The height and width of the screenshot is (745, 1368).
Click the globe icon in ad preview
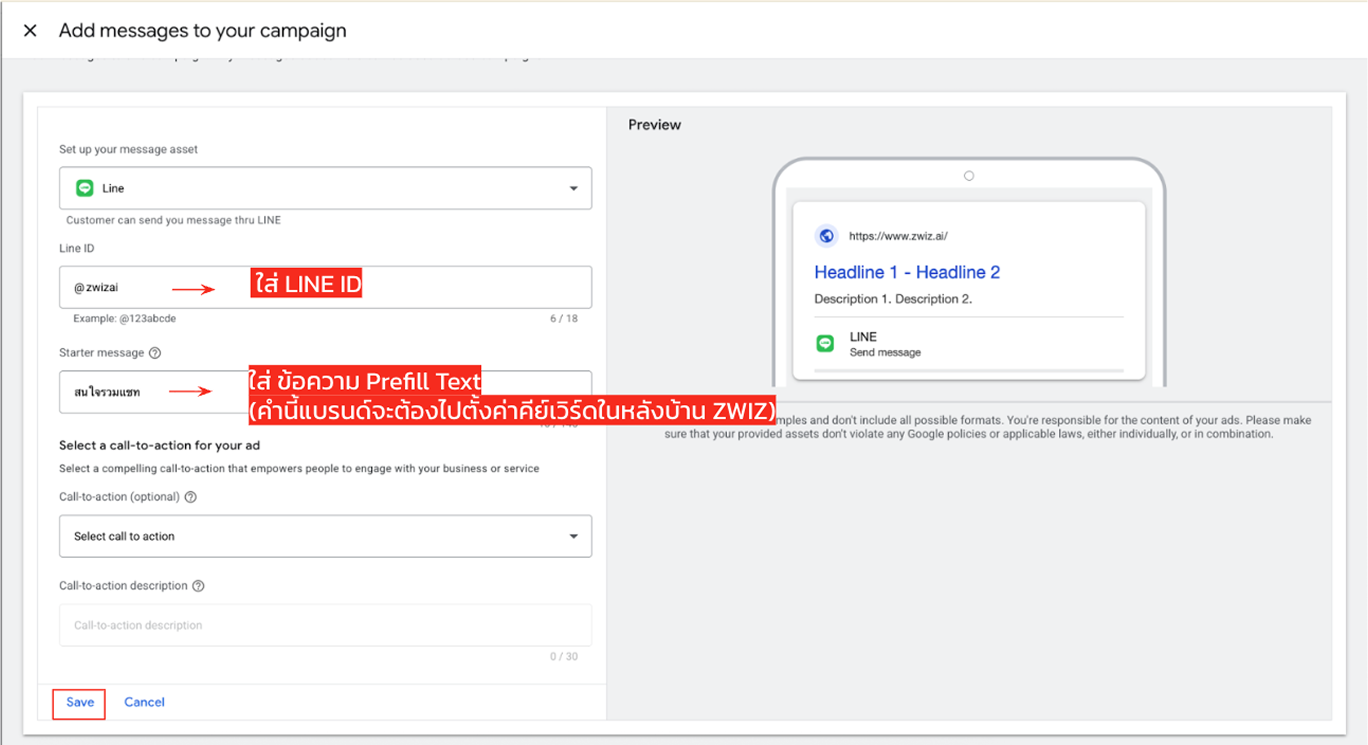click(826, 236)
